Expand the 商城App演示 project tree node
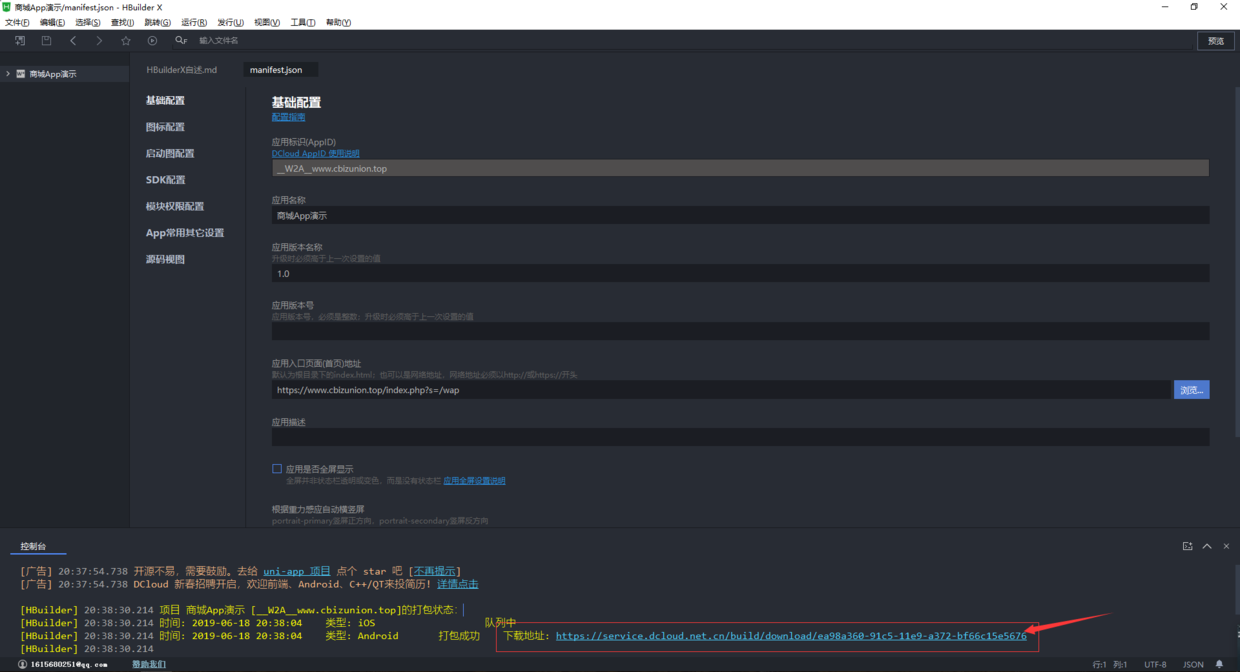The height and width of the screenshot is (672, 1240). [x=8, y=74]
